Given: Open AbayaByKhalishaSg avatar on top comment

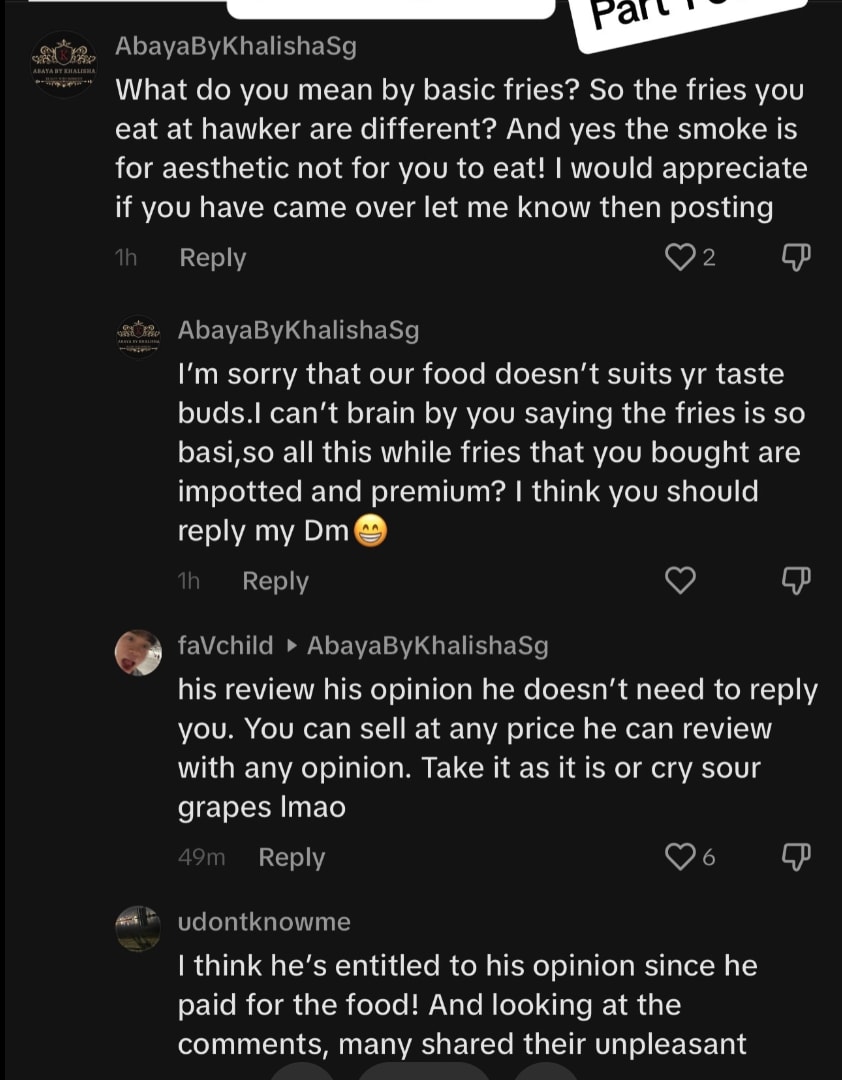Looking at the screenshot, I should [x=63, y=66].
